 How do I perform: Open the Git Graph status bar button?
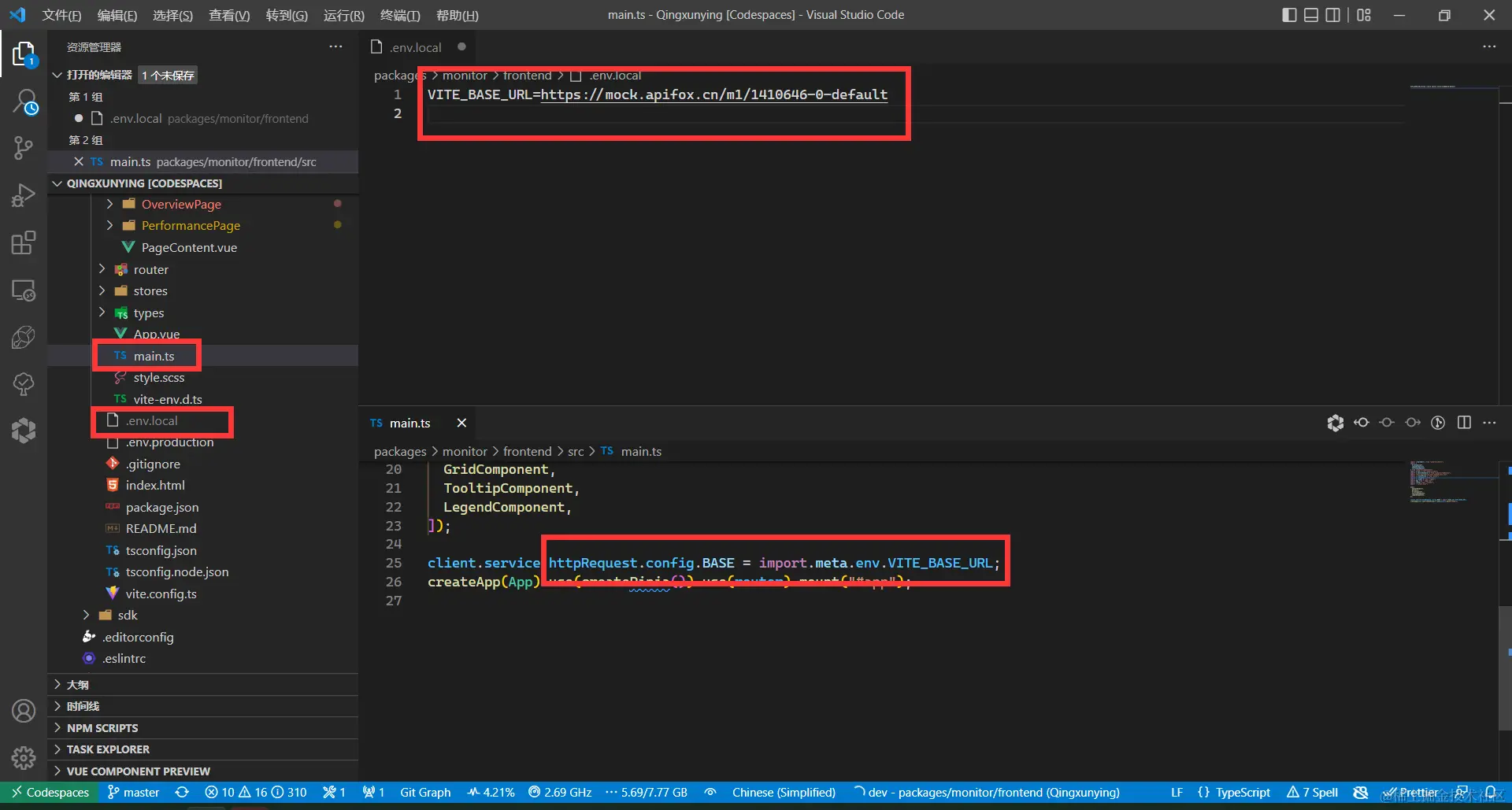425,792
